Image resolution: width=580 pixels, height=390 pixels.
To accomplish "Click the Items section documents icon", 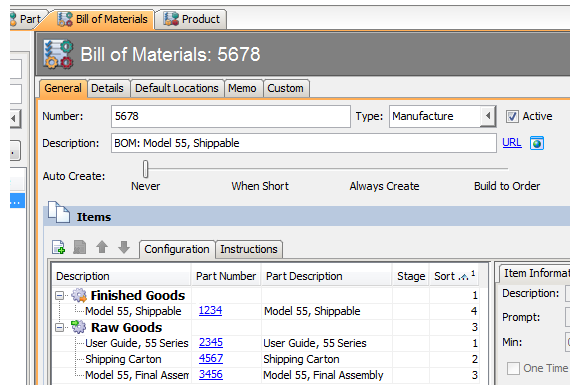I will pos(58,212).
